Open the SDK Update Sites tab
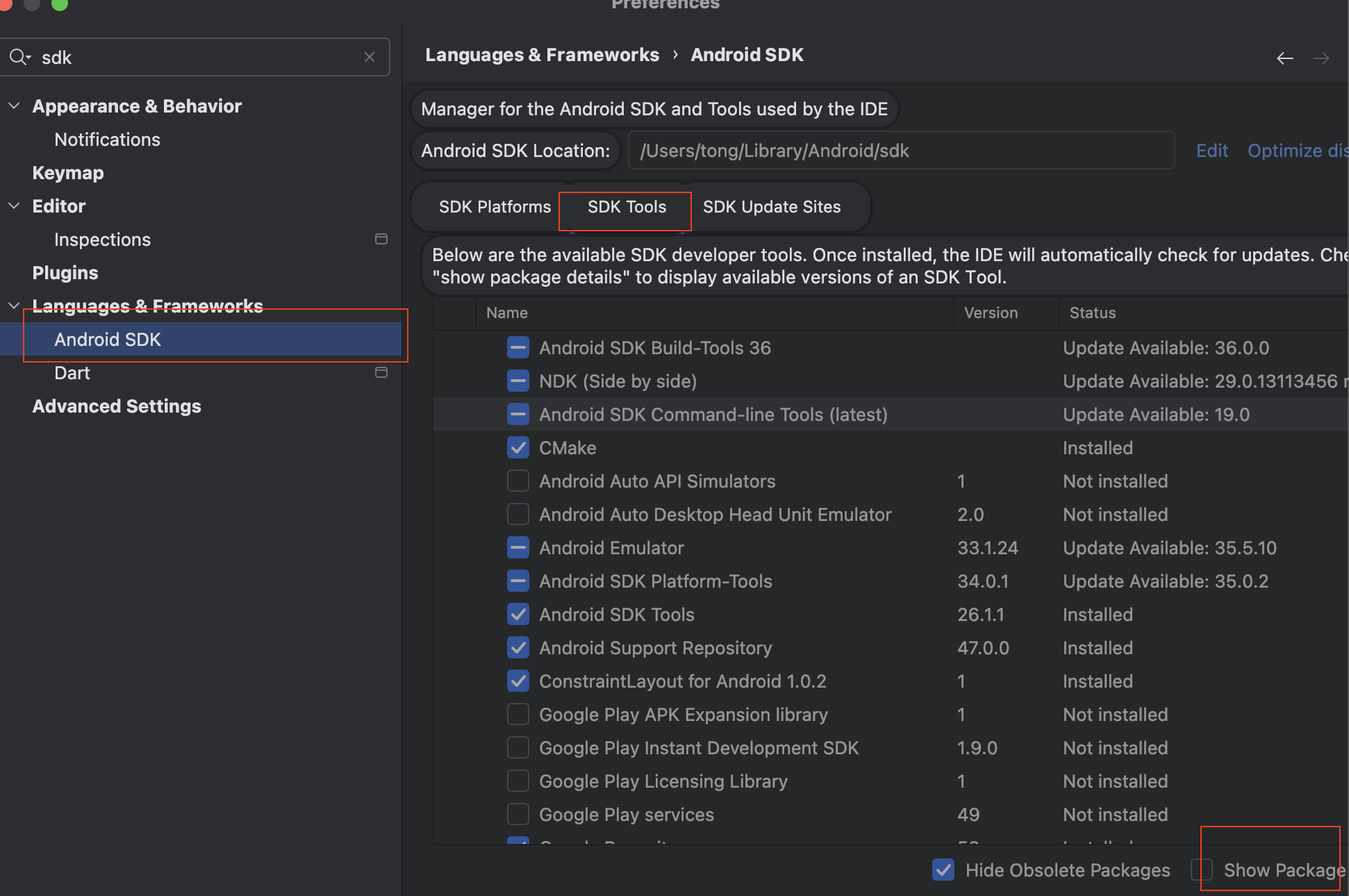The width and height of the screenshot is (1349, 896). coord(771,207)
